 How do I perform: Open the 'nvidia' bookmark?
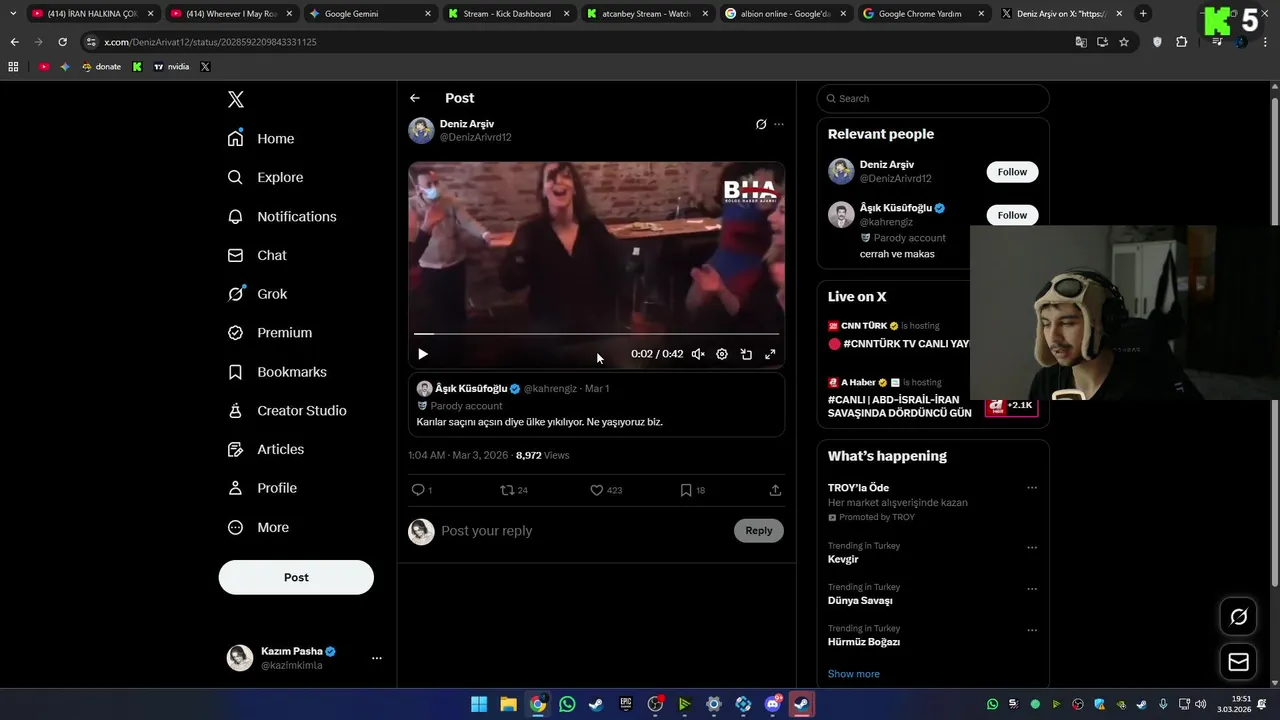(171, 67)
